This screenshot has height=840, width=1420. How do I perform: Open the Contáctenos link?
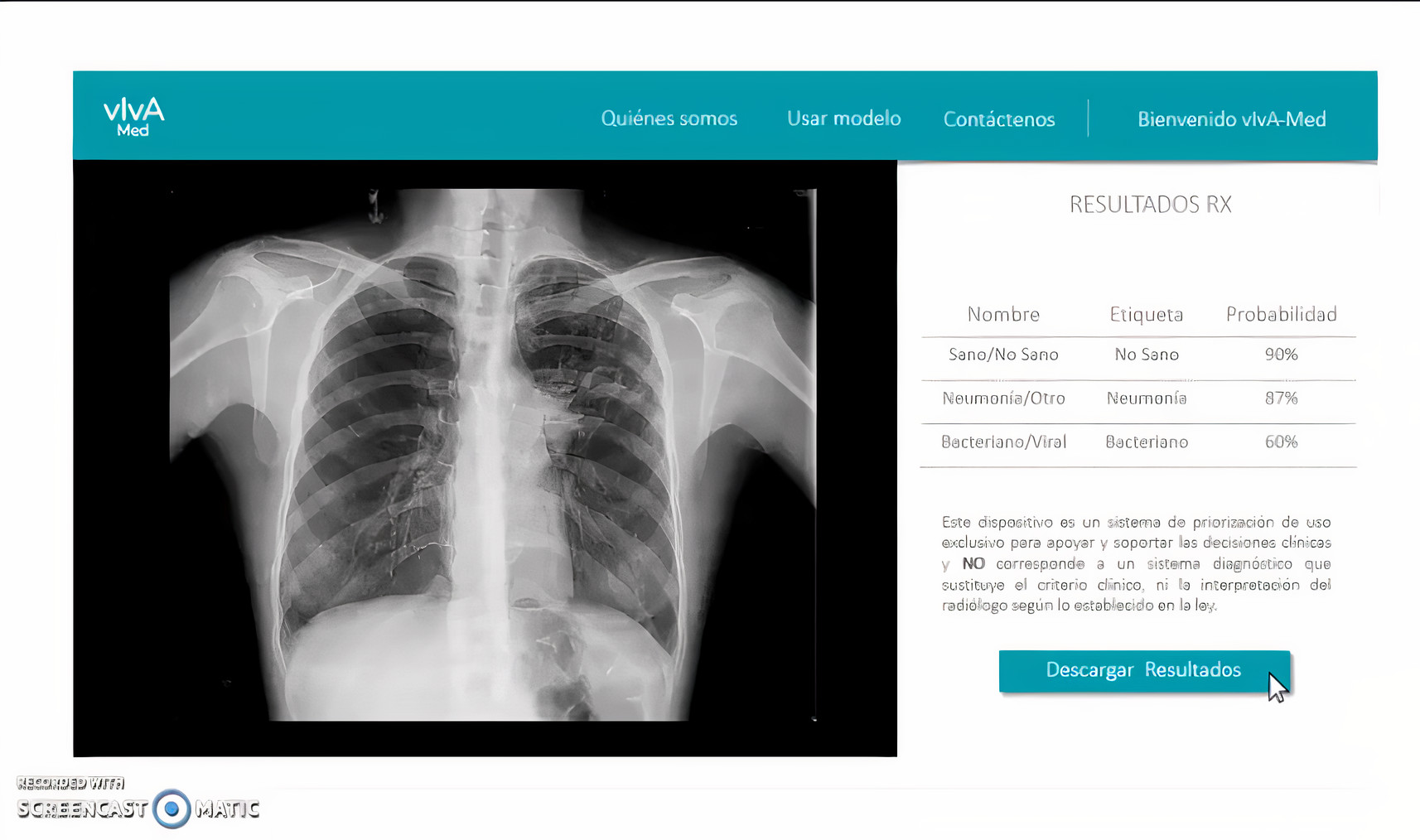[x=998, y=119]
